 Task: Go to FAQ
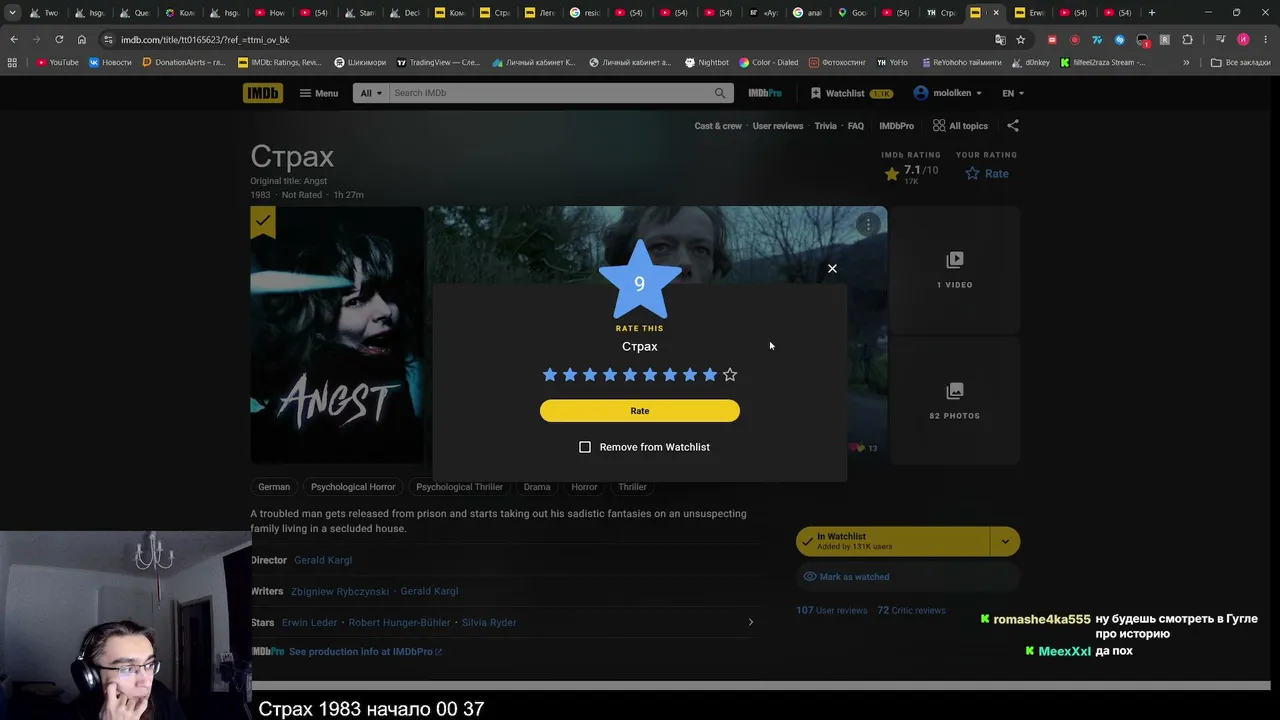(x=856, y=126)
